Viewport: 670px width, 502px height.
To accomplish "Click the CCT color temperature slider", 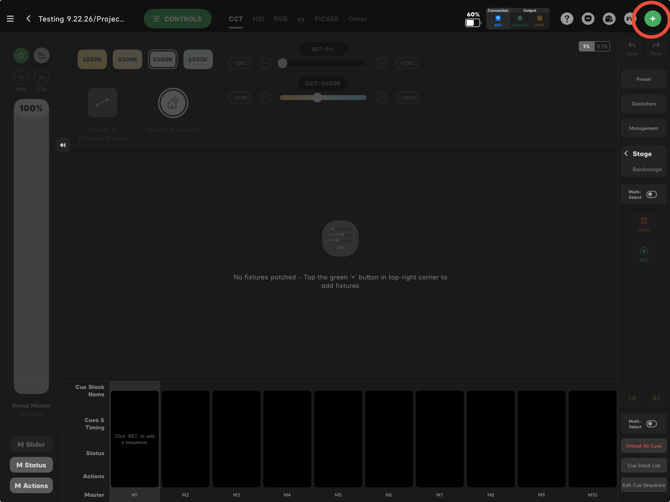I will 323,97.
